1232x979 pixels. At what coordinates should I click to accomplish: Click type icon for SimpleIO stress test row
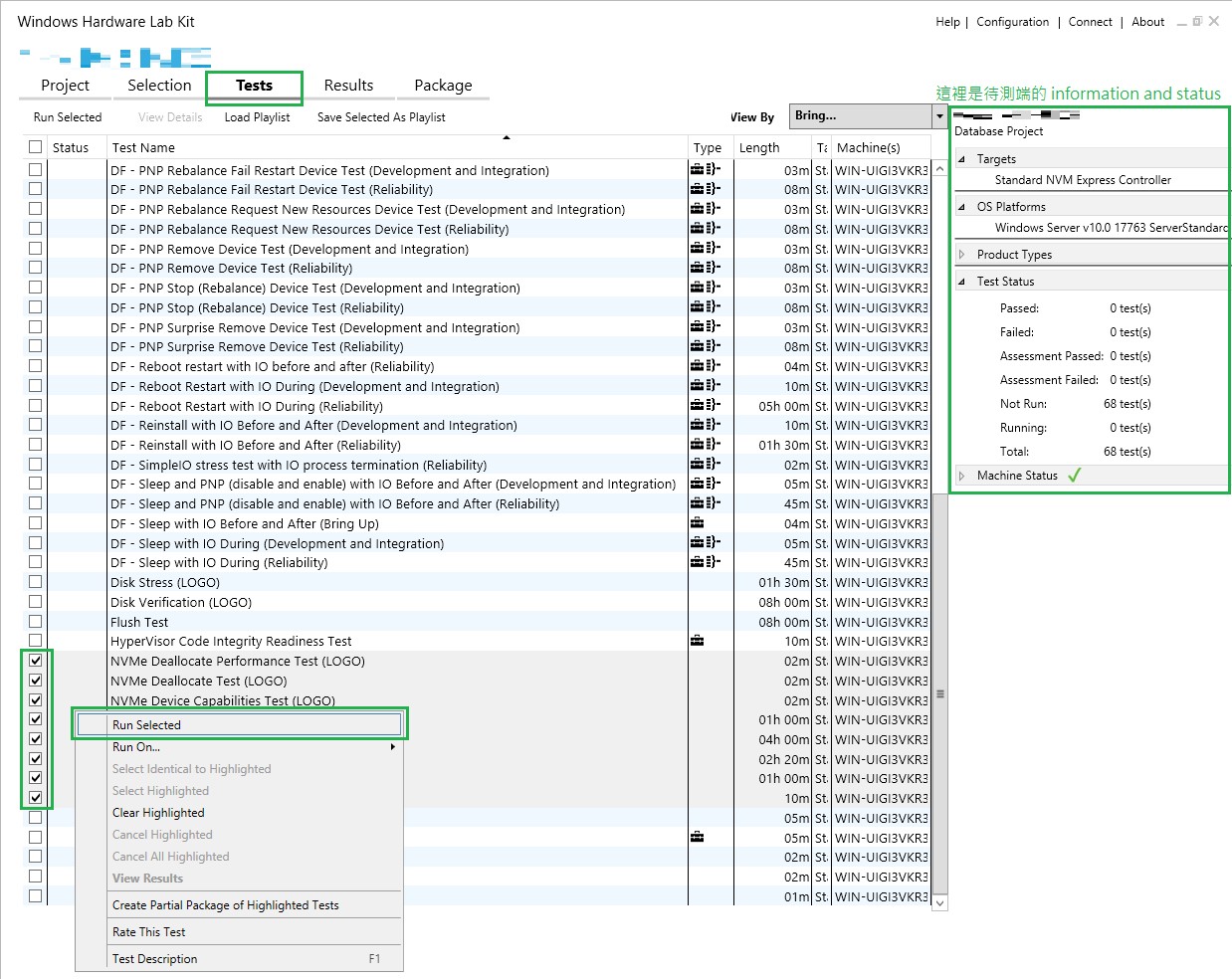click(705, 465)
